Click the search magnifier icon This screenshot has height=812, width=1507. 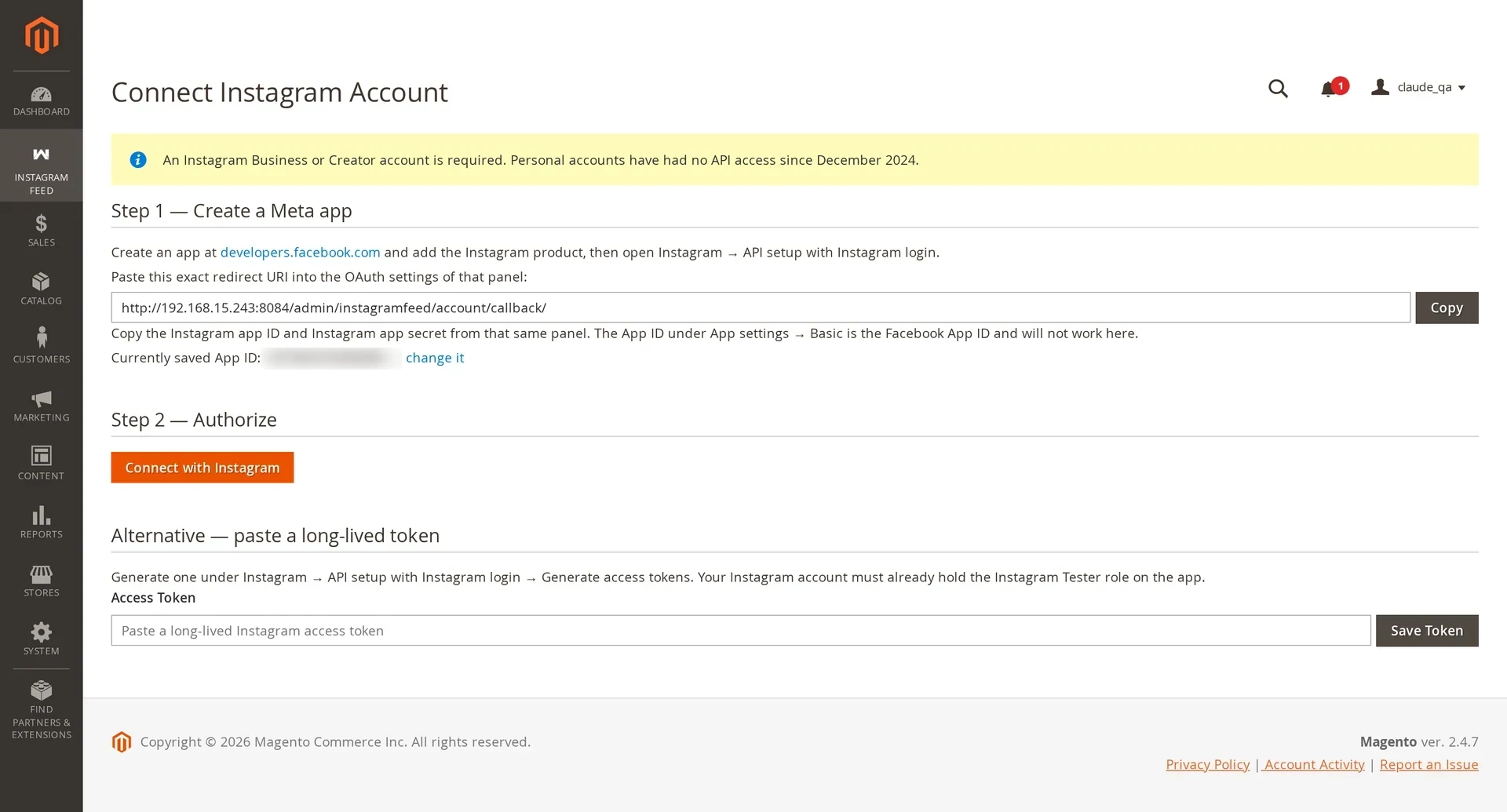(x=1278, y=88)
